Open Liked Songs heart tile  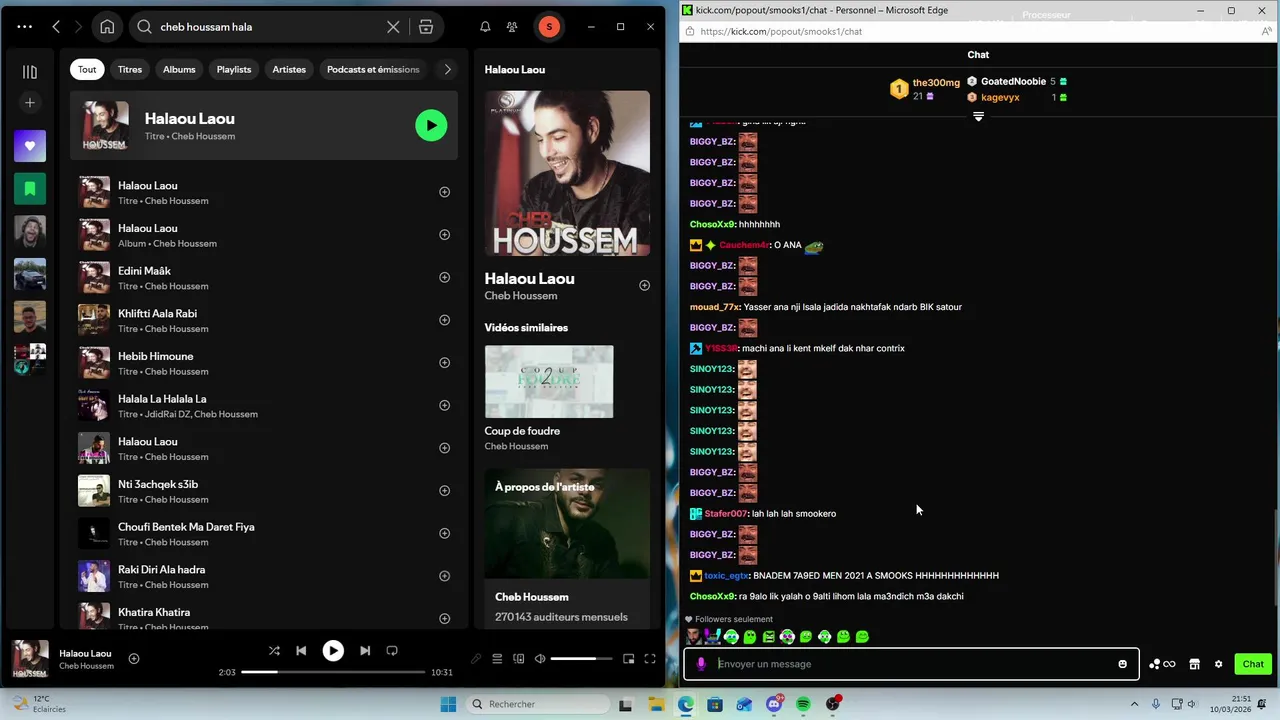click(x=30, y=146)
